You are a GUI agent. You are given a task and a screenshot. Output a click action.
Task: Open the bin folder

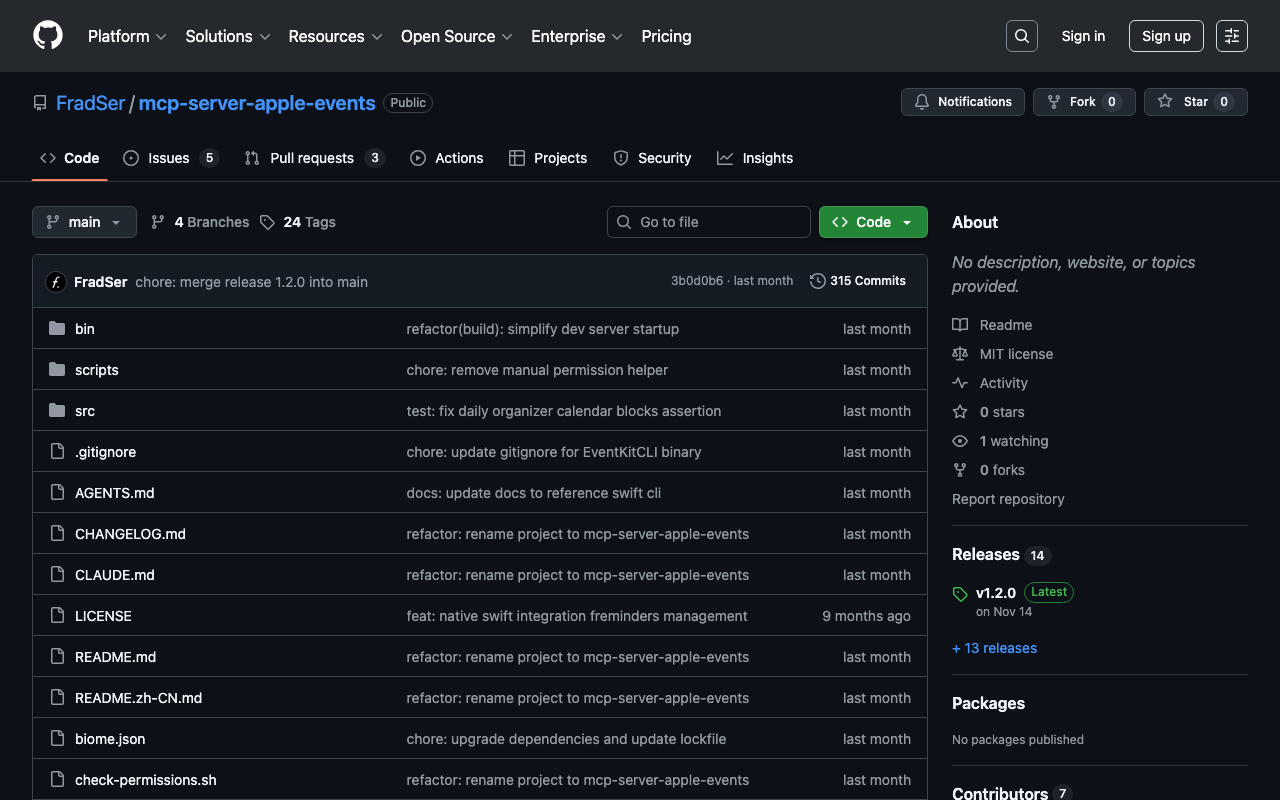click(x=85, y=329)
